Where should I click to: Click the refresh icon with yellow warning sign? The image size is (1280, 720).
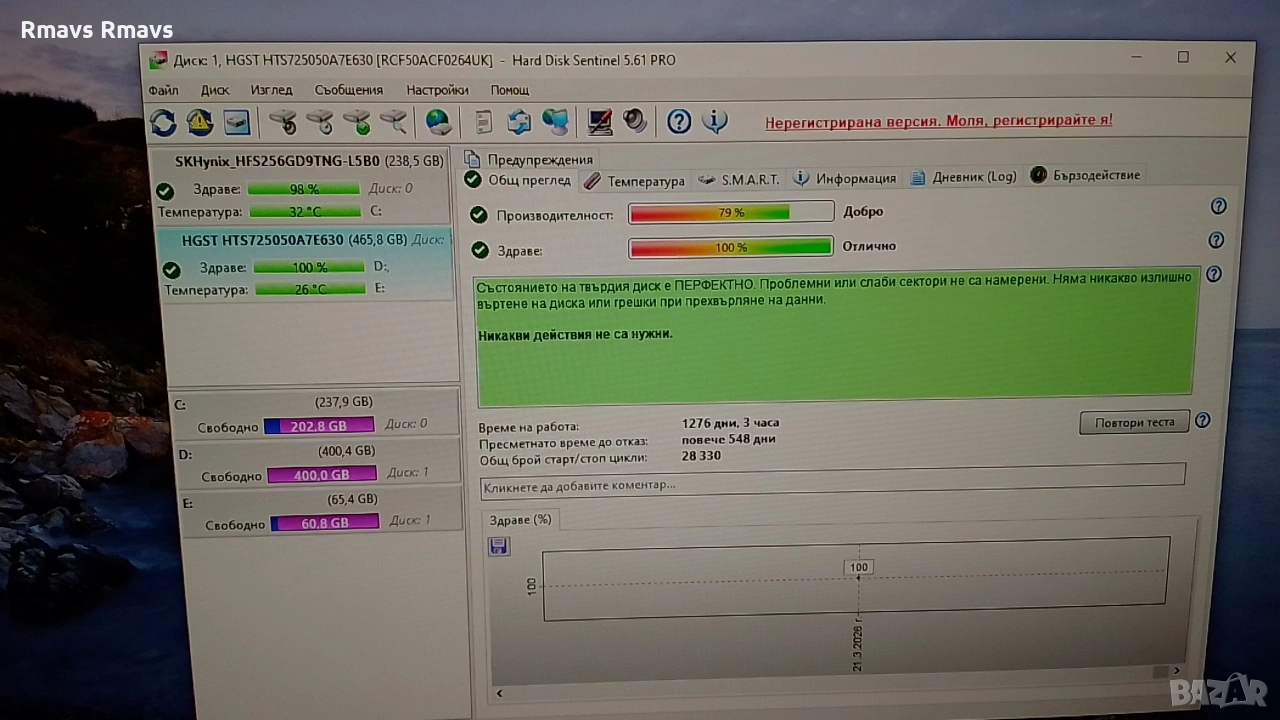[200, 122]
